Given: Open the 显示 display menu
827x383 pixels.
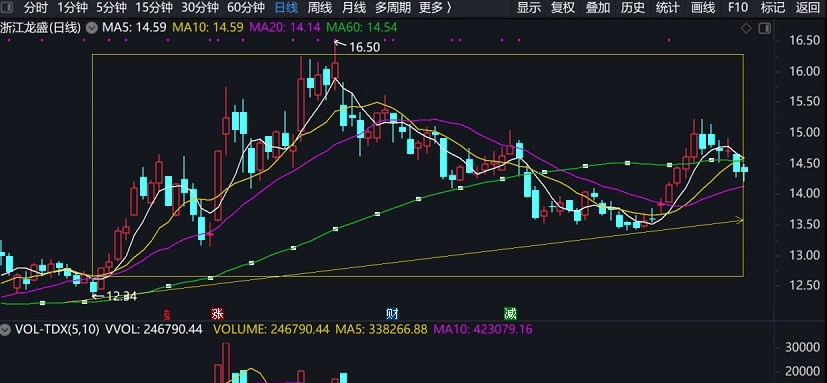Looking at the screenshot, I should coord(528,8).
